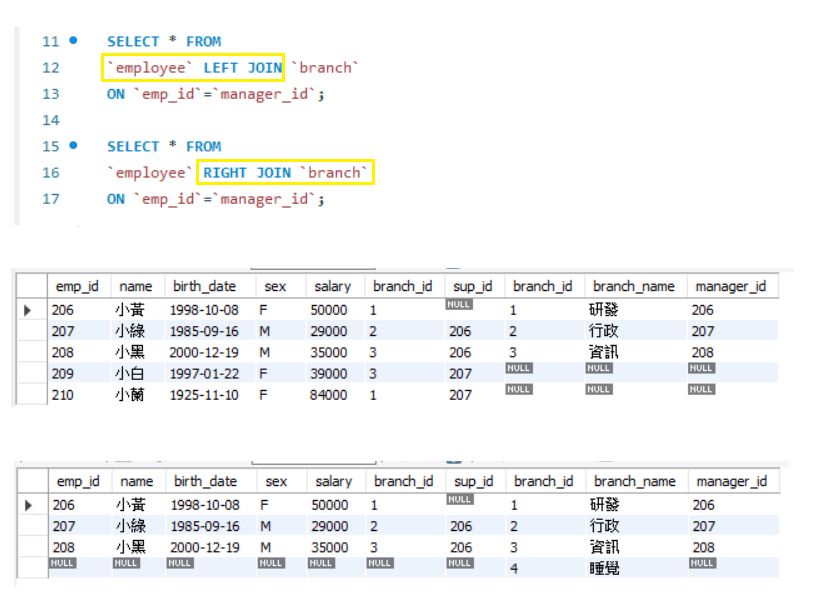
Task: Click the execution marker dot on line 11
Action: pyautogui.click(x=73, y=40)
